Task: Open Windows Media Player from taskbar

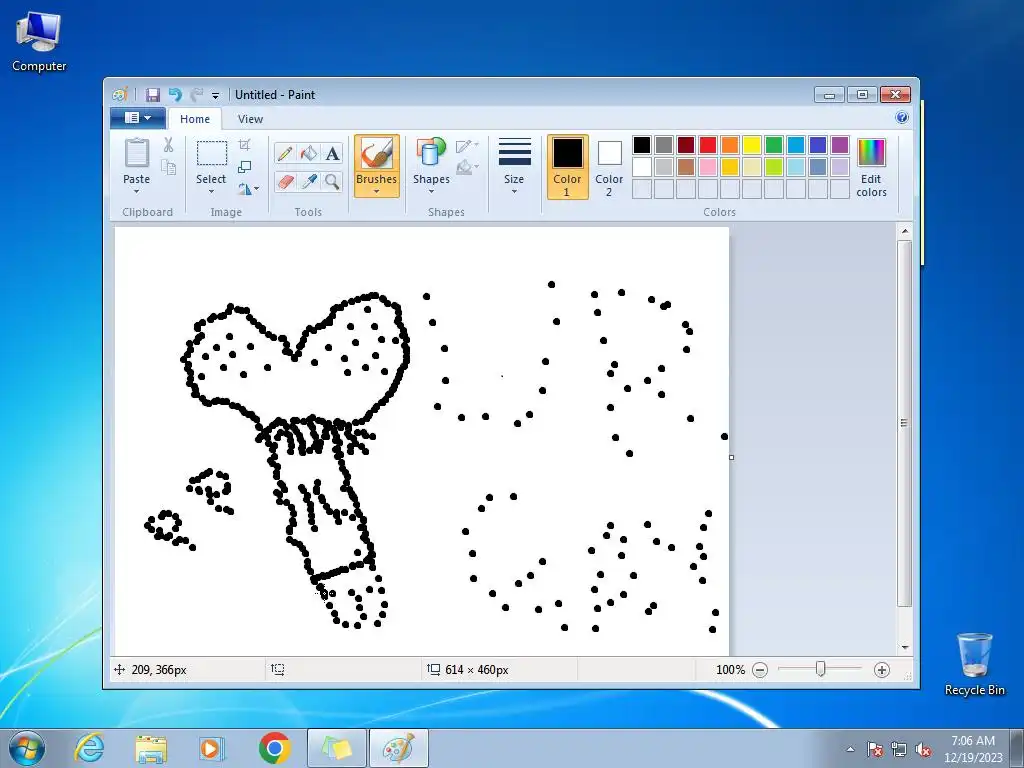Action: pyautogui.click(x=212, y=748)
